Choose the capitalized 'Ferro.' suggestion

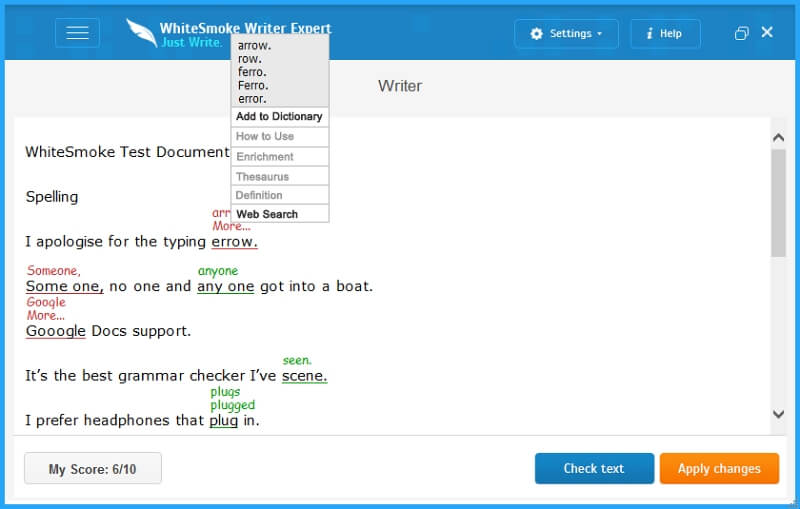tap(253, 85)
